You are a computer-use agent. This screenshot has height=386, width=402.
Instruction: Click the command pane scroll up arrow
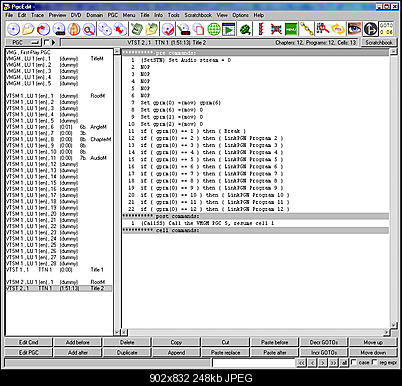point(394,51)
